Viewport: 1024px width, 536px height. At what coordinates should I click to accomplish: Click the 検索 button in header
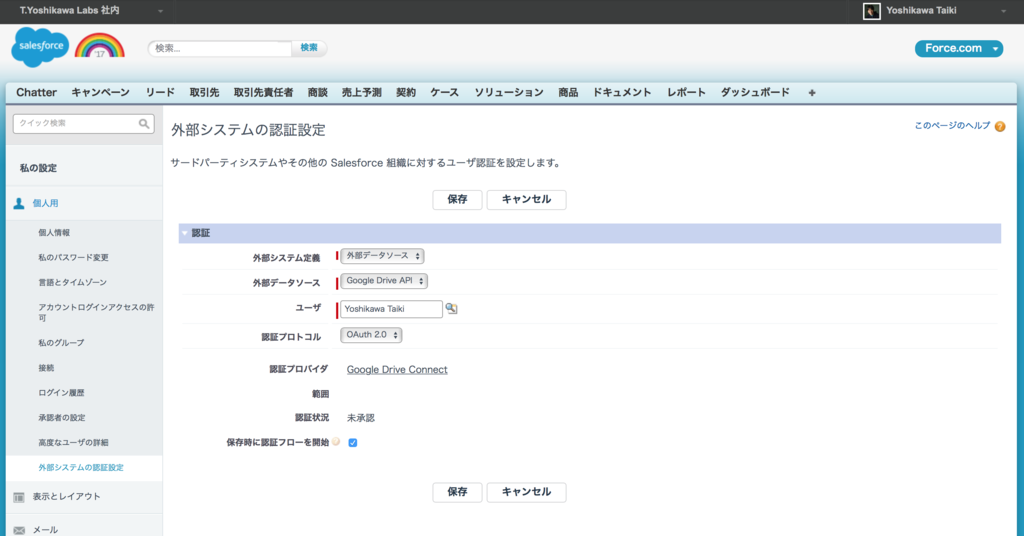pos(309,48)
